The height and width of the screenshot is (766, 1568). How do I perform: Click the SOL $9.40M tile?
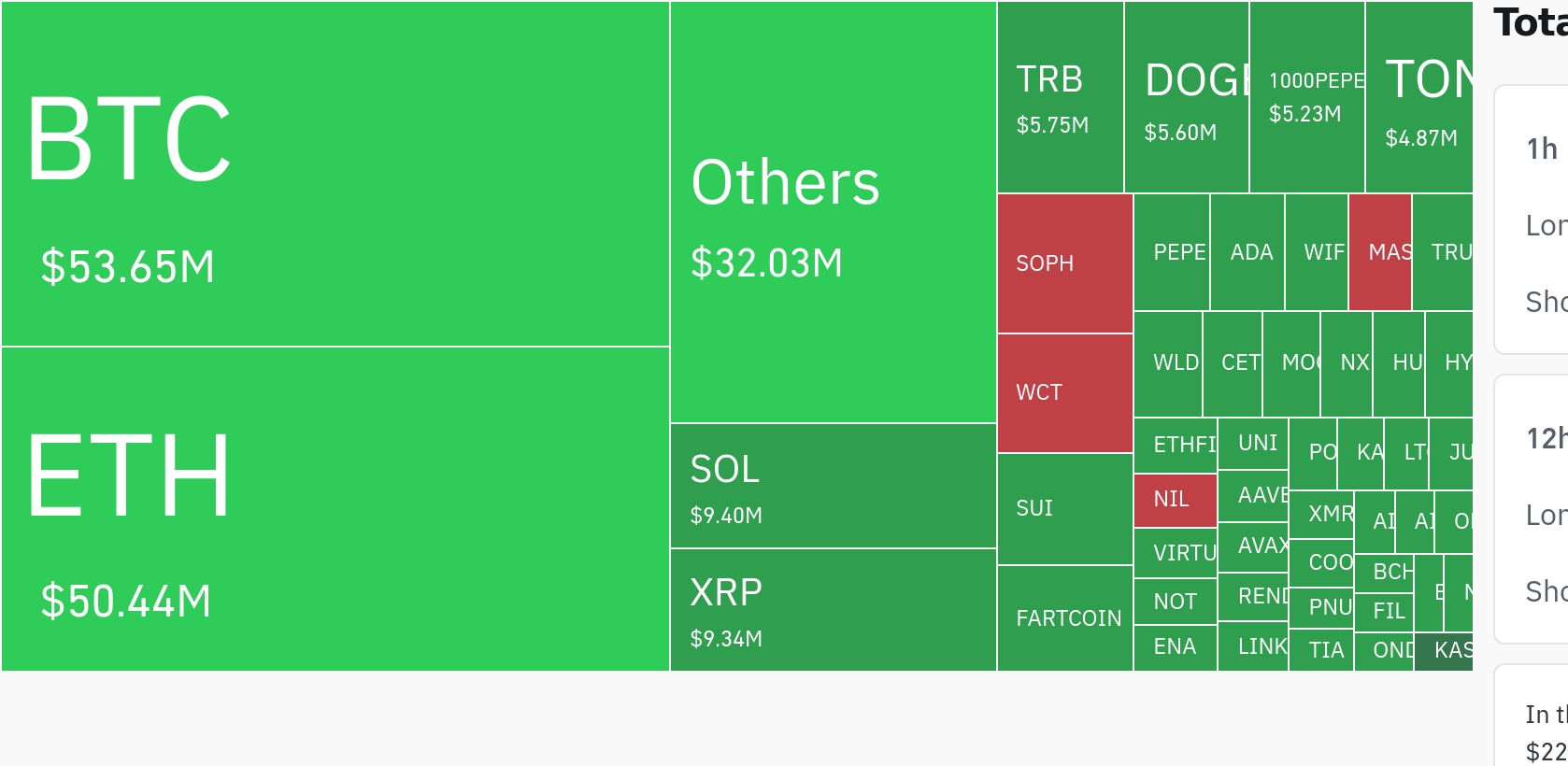pyautogui.click(x=833, y=486)
